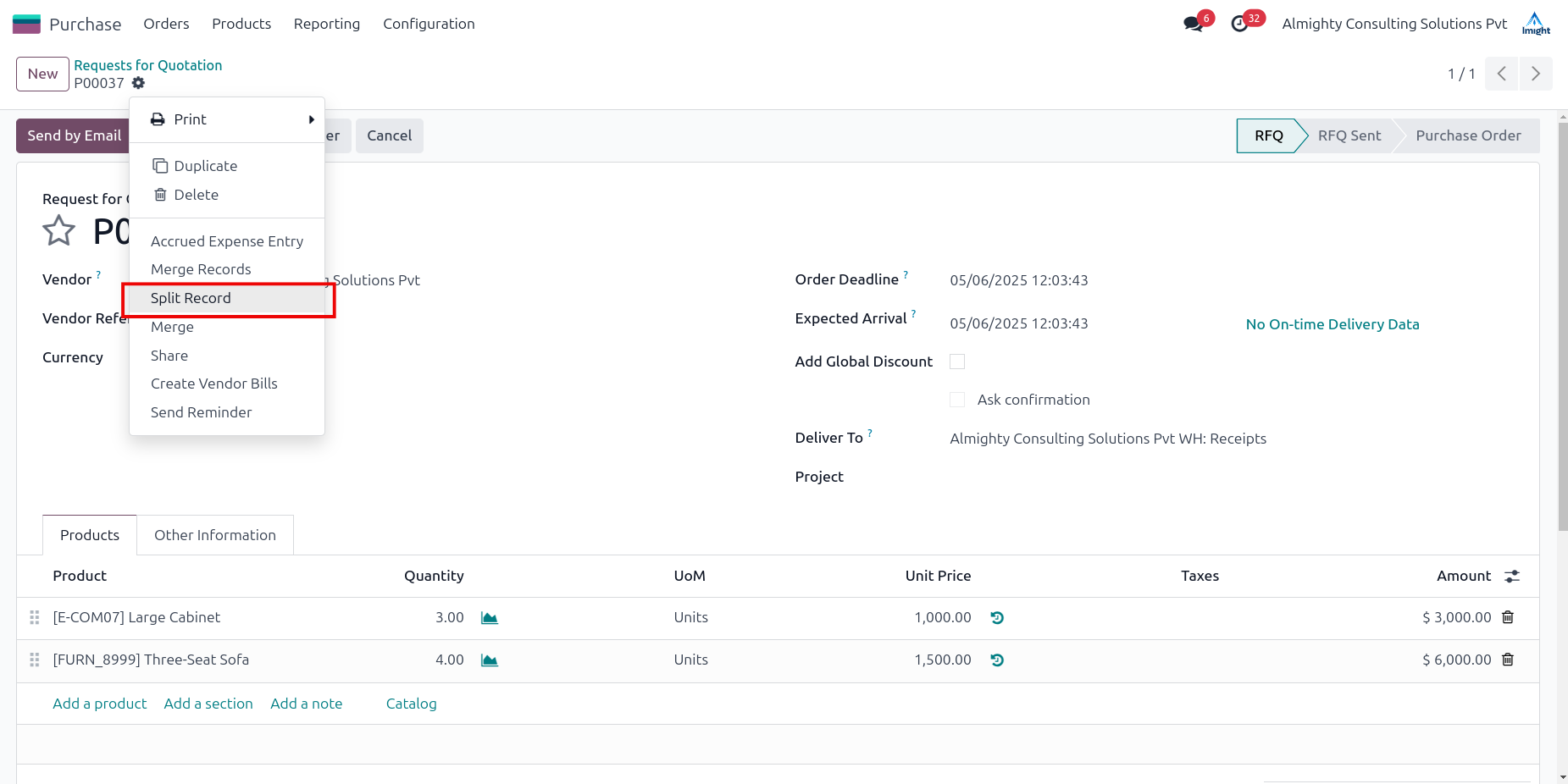Switch to the Other Information tab
Viewport: 1568px width, 784px height.
pos(215,535)
